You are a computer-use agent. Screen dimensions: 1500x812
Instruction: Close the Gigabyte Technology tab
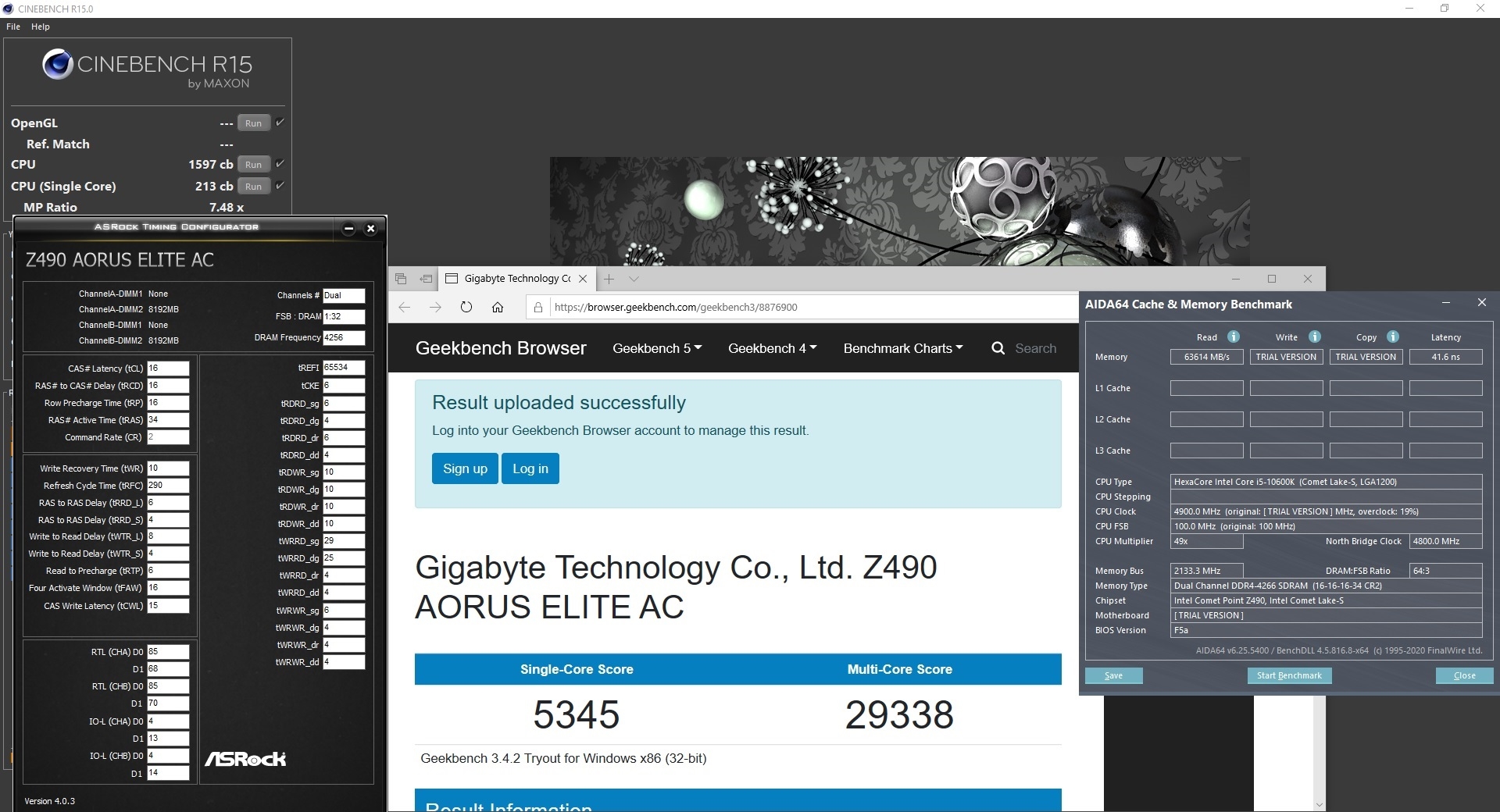click(x=583, y=279)
